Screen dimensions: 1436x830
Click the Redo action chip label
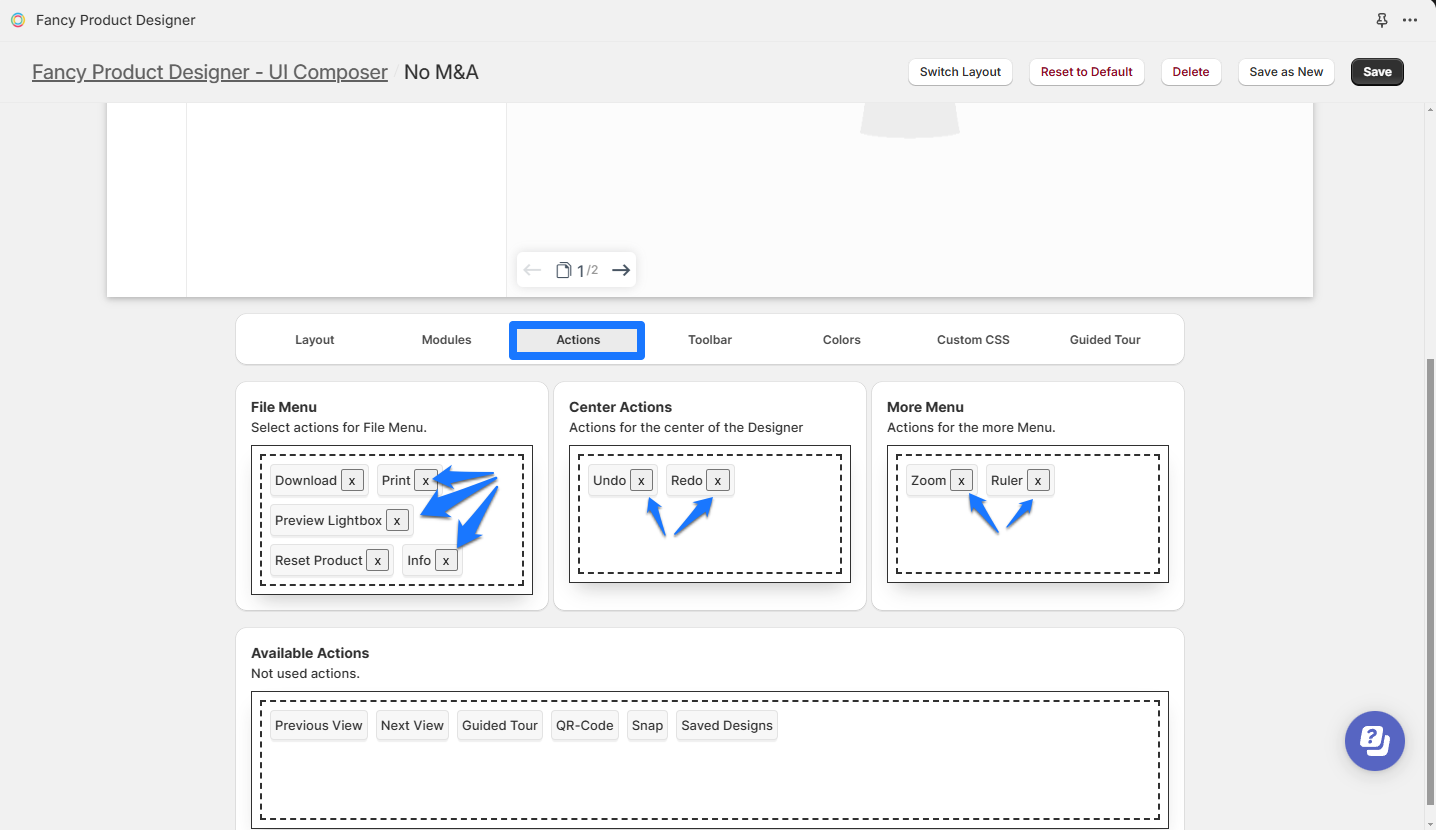tap(687, 481)
